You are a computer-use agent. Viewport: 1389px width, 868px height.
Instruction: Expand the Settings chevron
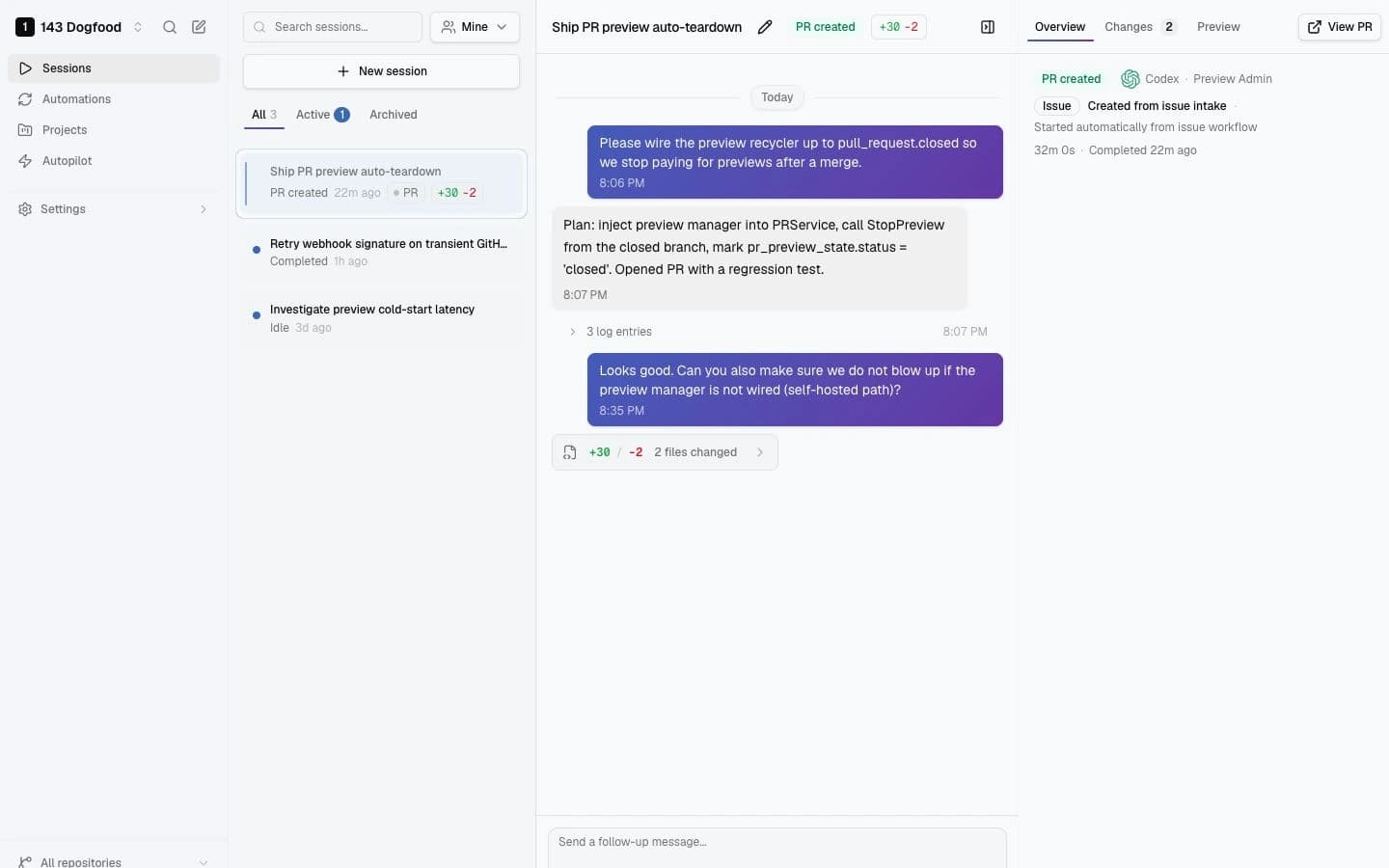pos(203,209)
